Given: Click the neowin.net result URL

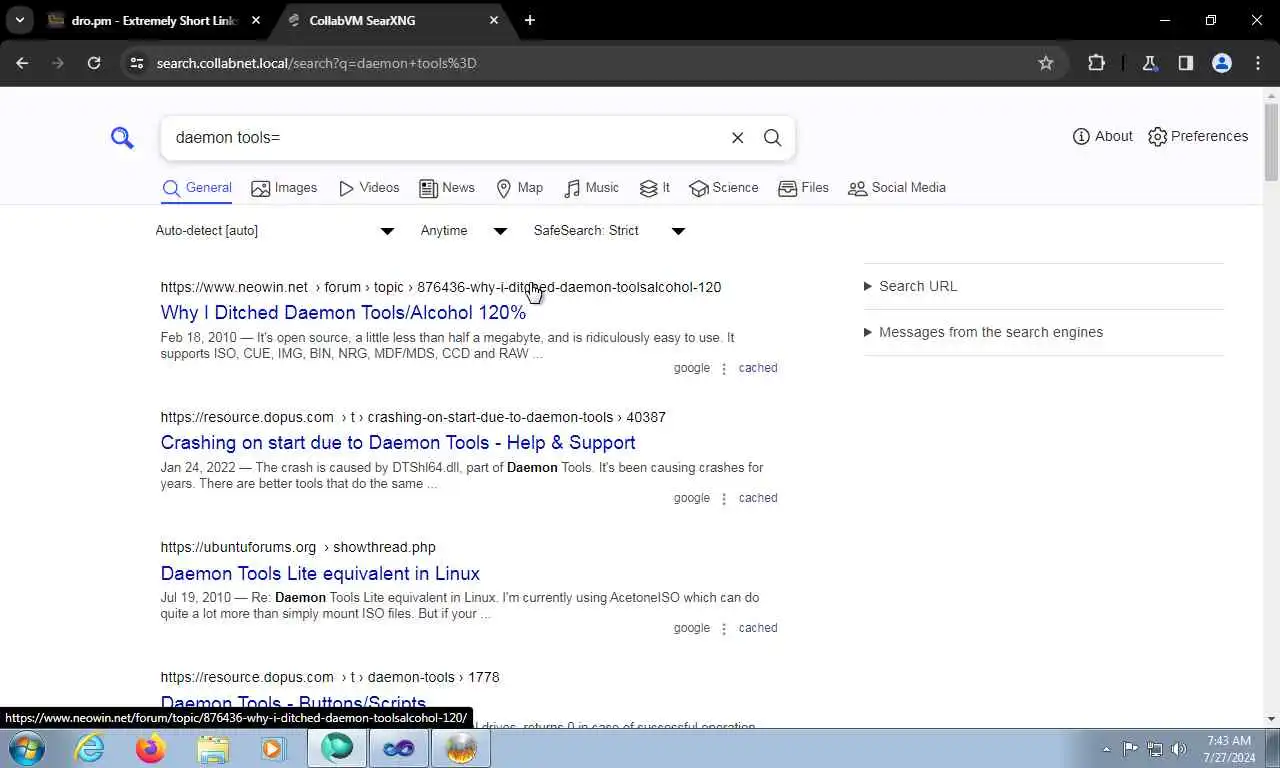Looking at the screenshot, I should click(x=441, y=287).
